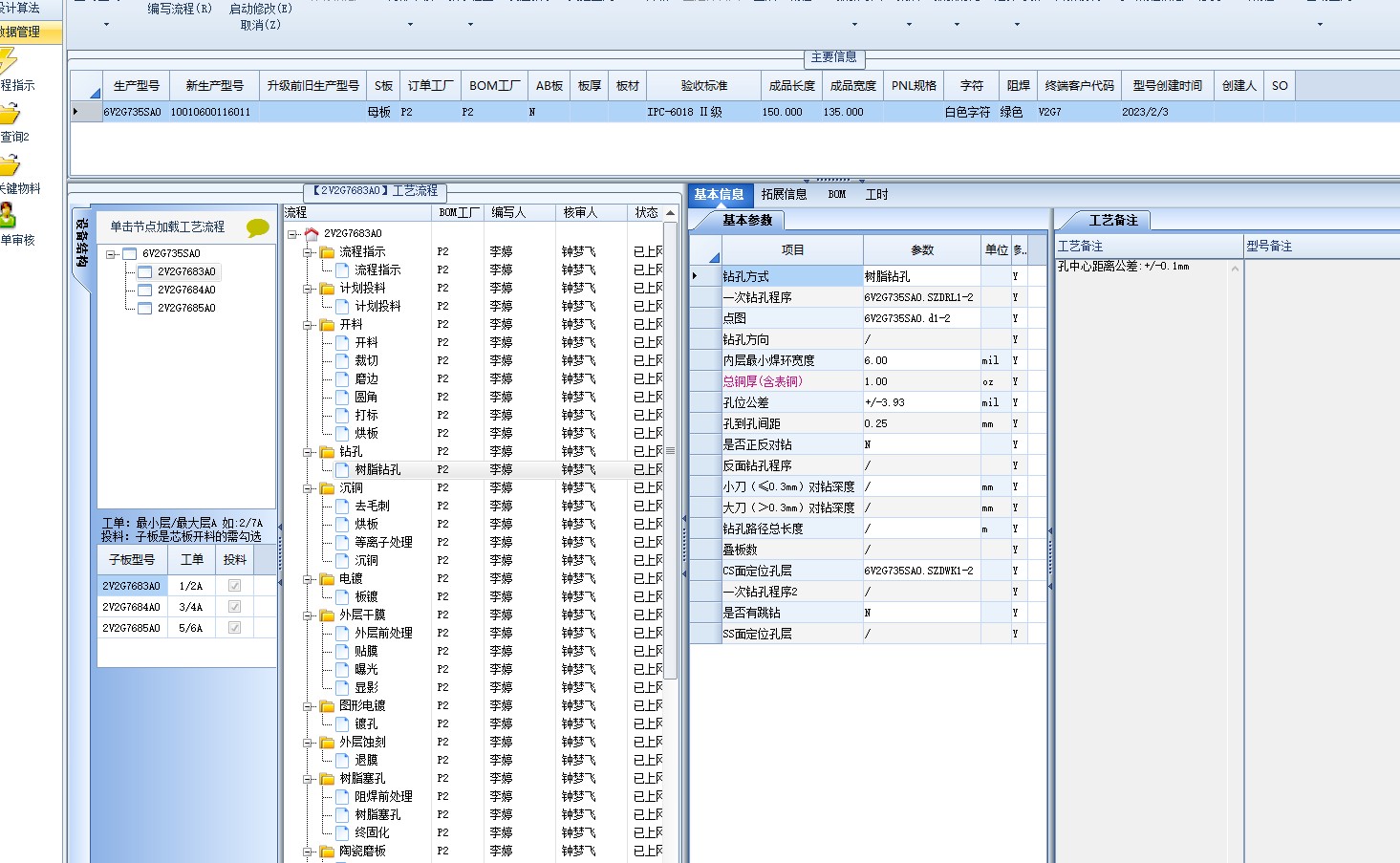The image size is (1400, 863).
Task: Tick the box before node 2V2G7685A0
Action: tap(145, 308)
